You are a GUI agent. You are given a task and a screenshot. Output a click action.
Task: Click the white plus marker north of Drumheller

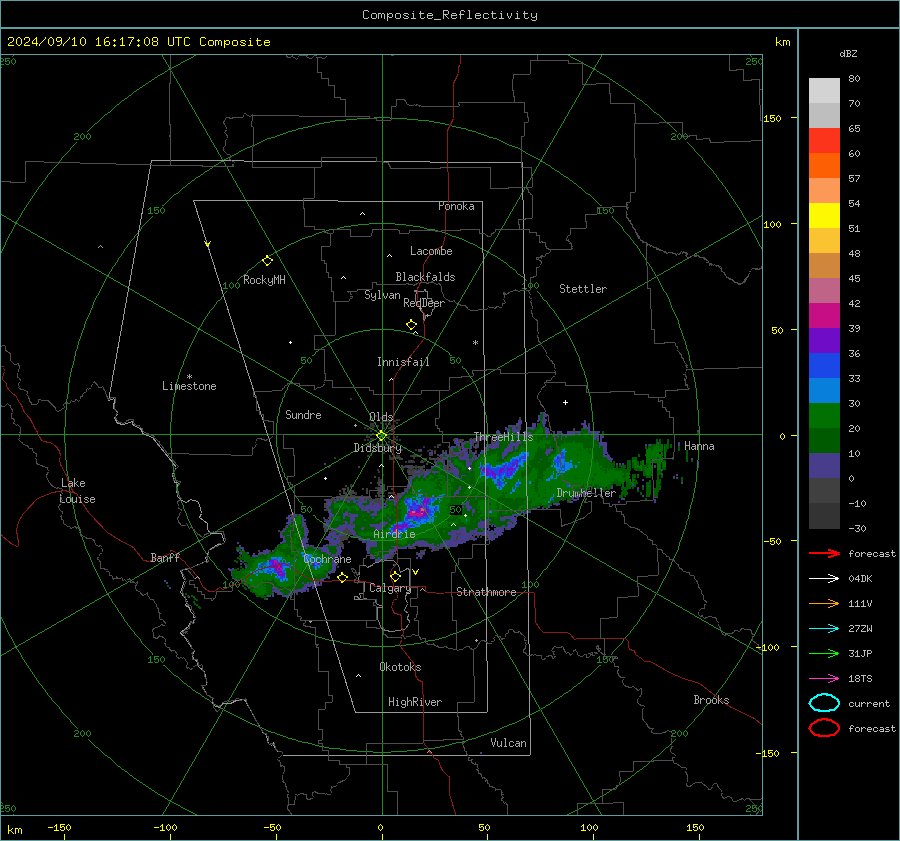565,402
